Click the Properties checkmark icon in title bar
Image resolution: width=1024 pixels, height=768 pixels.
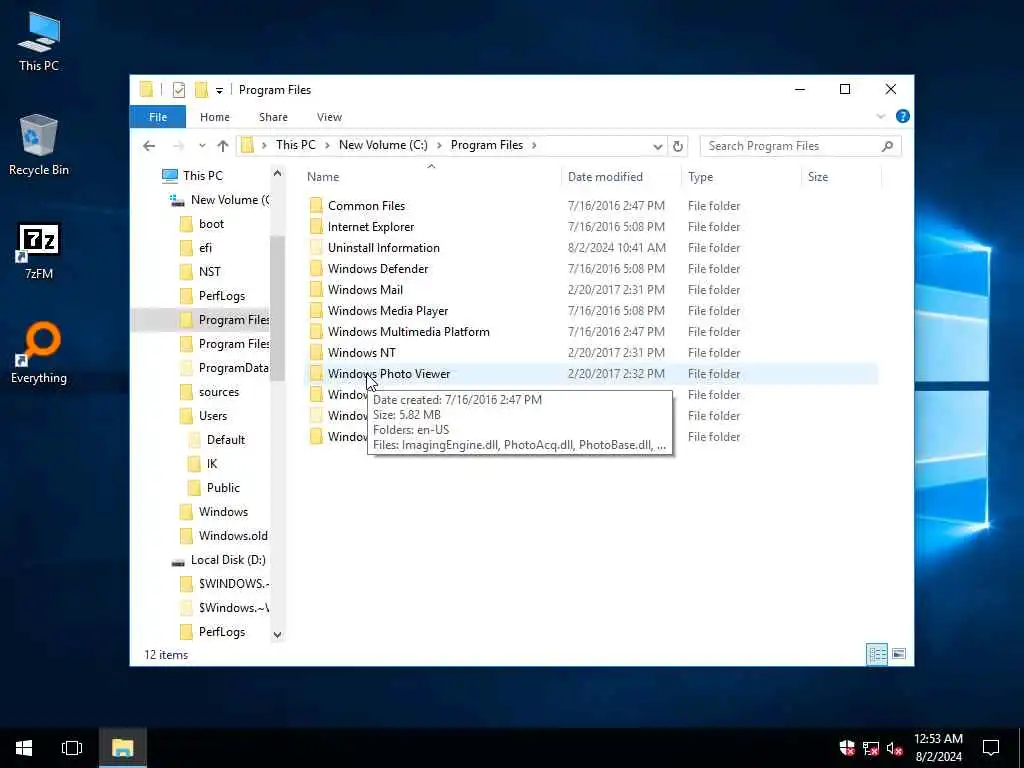coord(179,90)
